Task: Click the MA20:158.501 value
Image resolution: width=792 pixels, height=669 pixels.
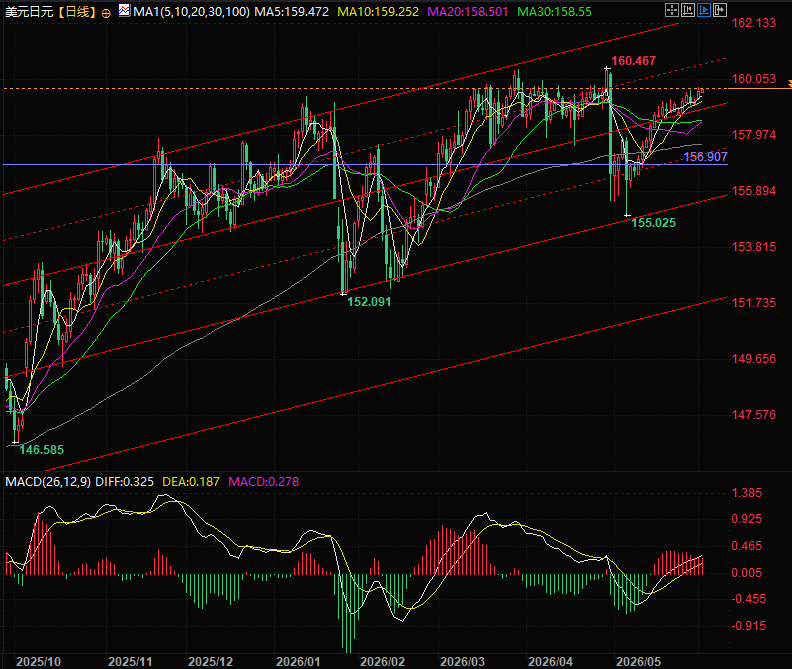Action: (467, 11)
